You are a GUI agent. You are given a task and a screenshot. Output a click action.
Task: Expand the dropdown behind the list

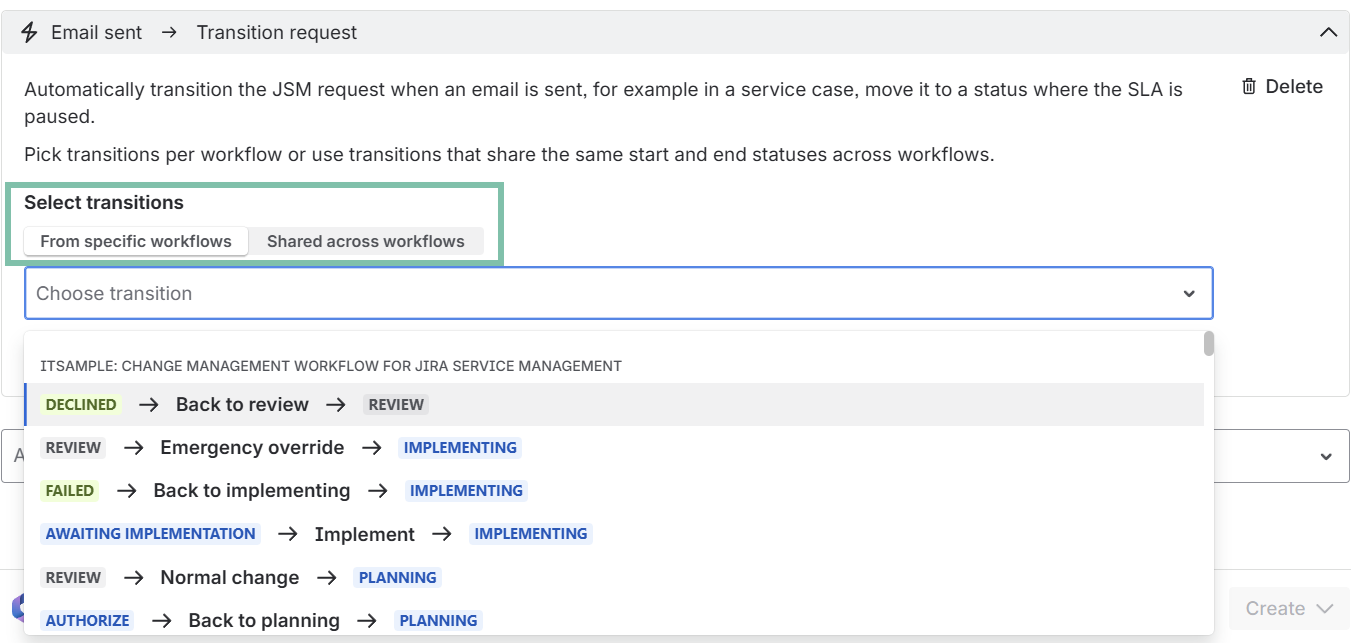pyautogui.click(x=1326, y=456)
